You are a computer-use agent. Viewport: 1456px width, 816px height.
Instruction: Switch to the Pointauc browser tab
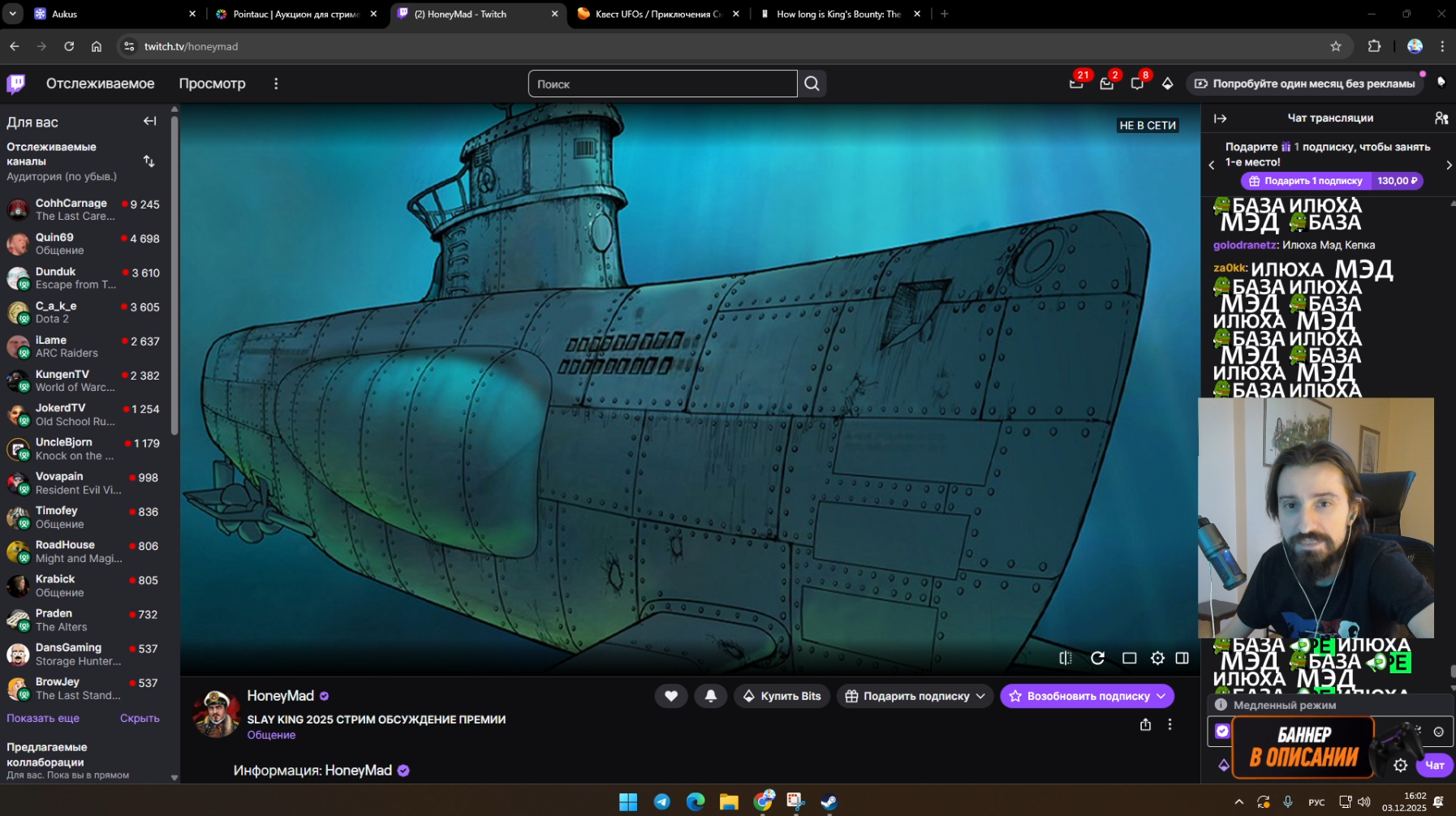(295, 14)
